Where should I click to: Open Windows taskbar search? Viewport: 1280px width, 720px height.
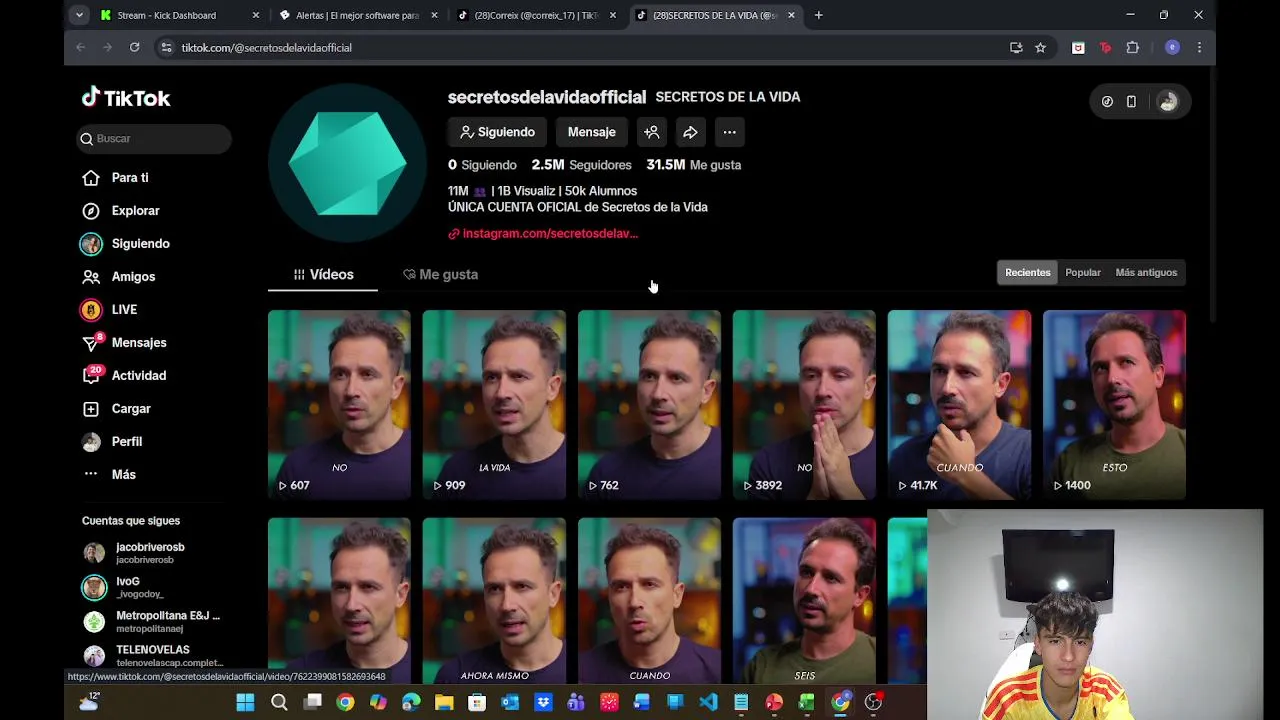point(279,703)
